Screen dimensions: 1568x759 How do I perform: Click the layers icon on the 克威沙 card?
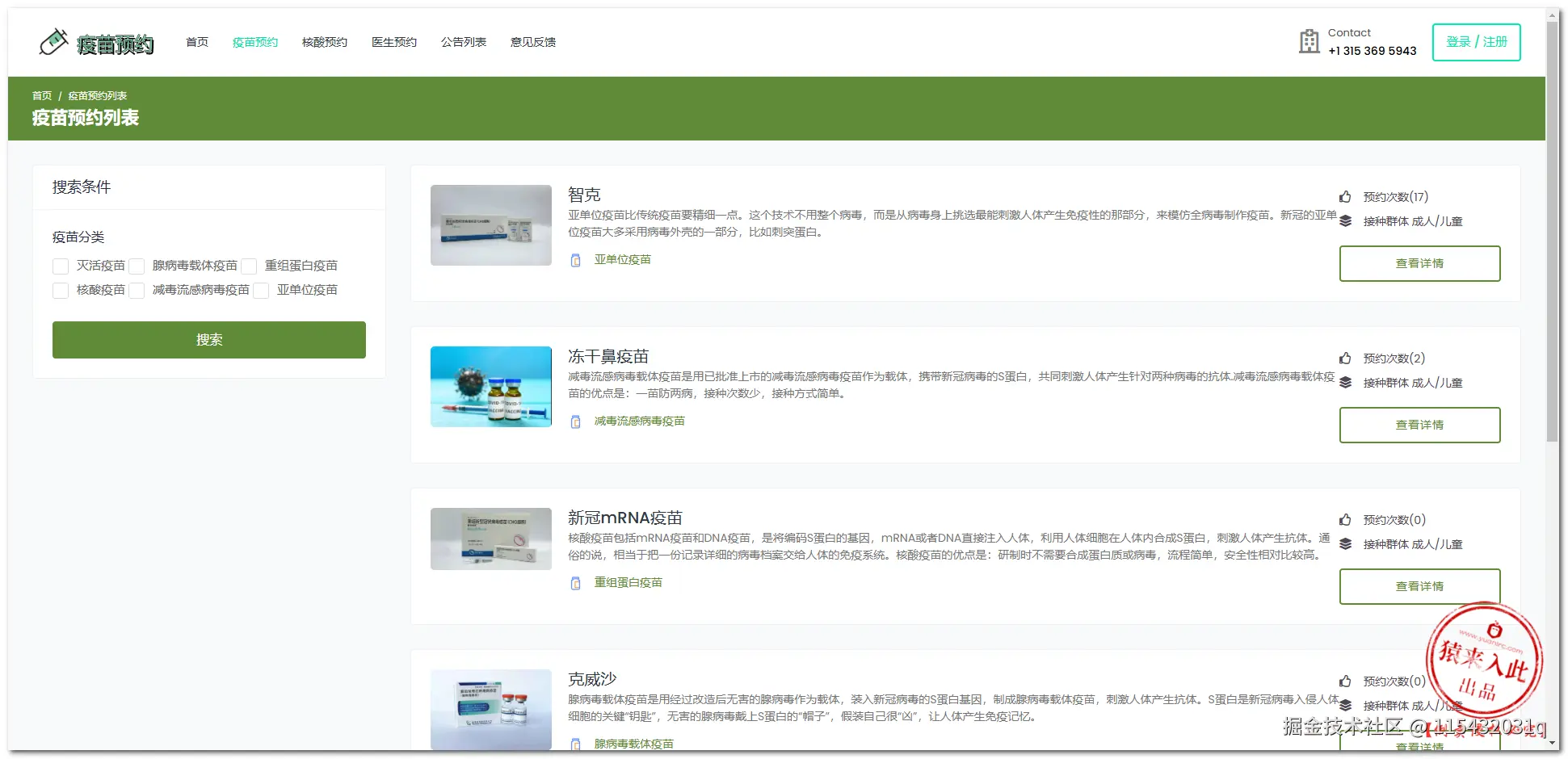coord(1345,706)
